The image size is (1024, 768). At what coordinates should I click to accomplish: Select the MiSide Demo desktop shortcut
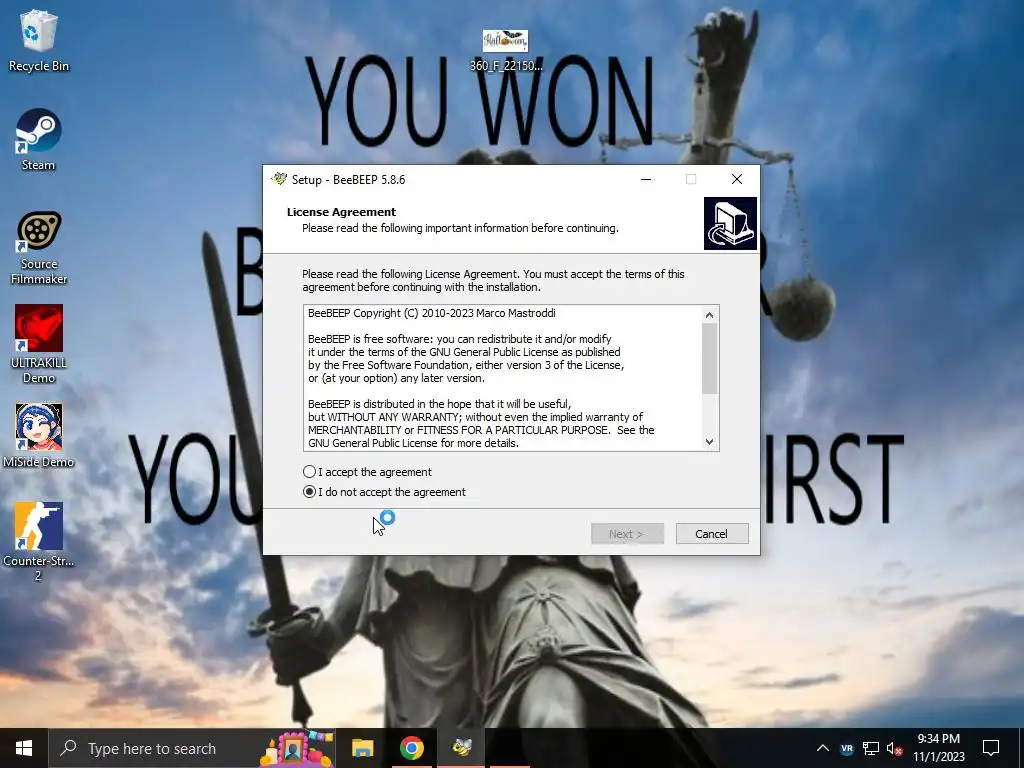[39, 436]
